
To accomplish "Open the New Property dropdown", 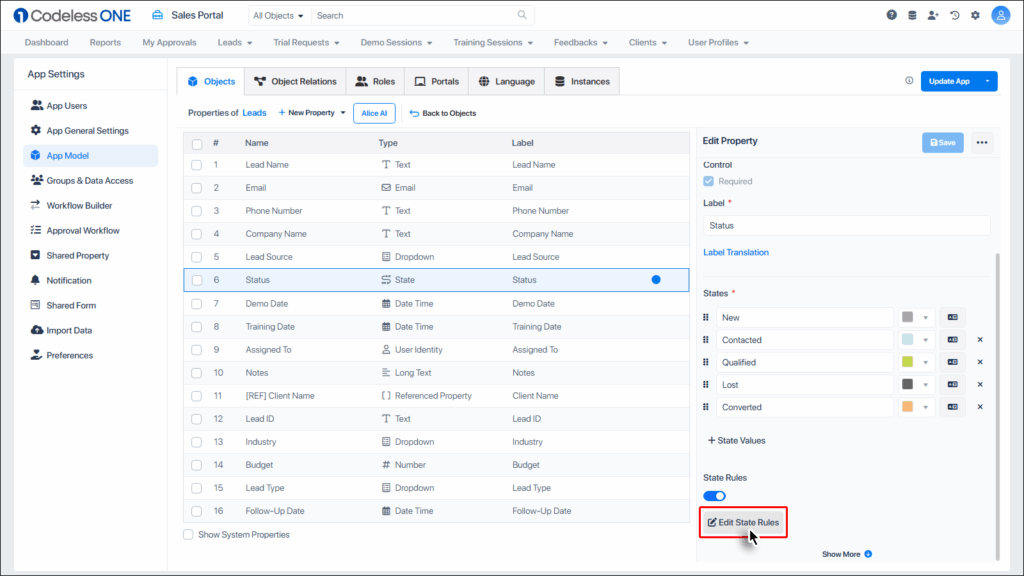I will coord(311,113).
